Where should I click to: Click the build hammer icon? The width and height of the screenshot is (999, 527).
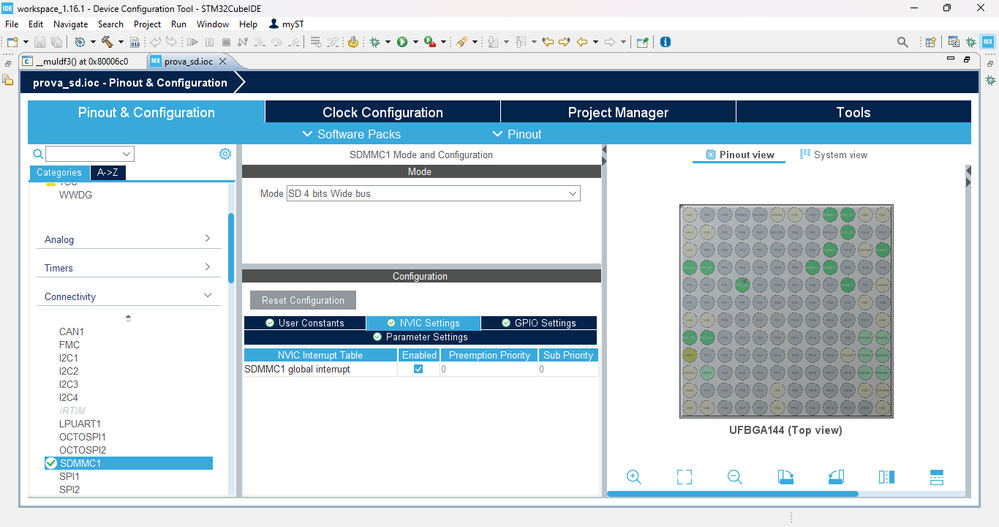[107, 42]
